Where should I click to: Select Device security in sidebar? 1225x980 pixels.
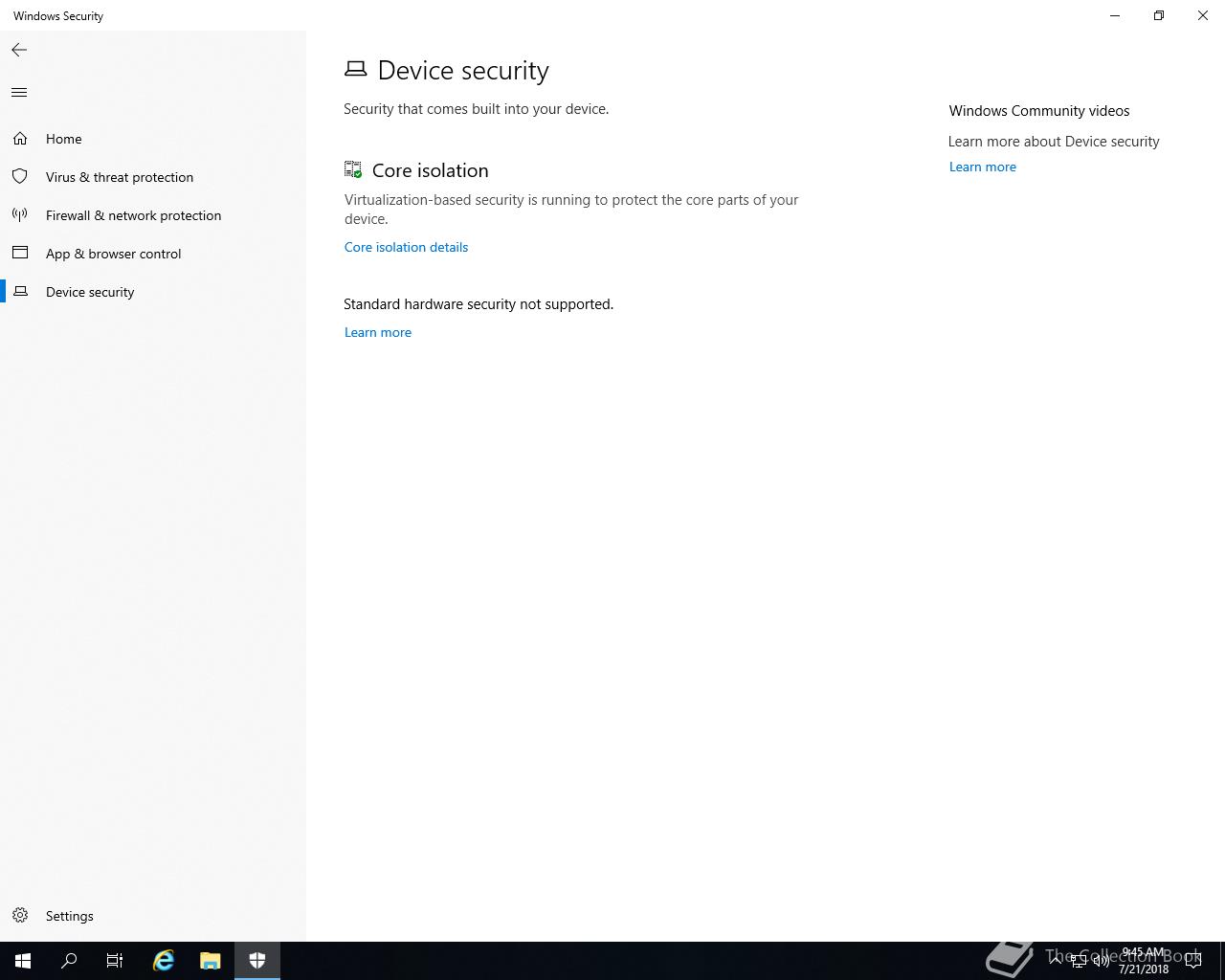153,292
